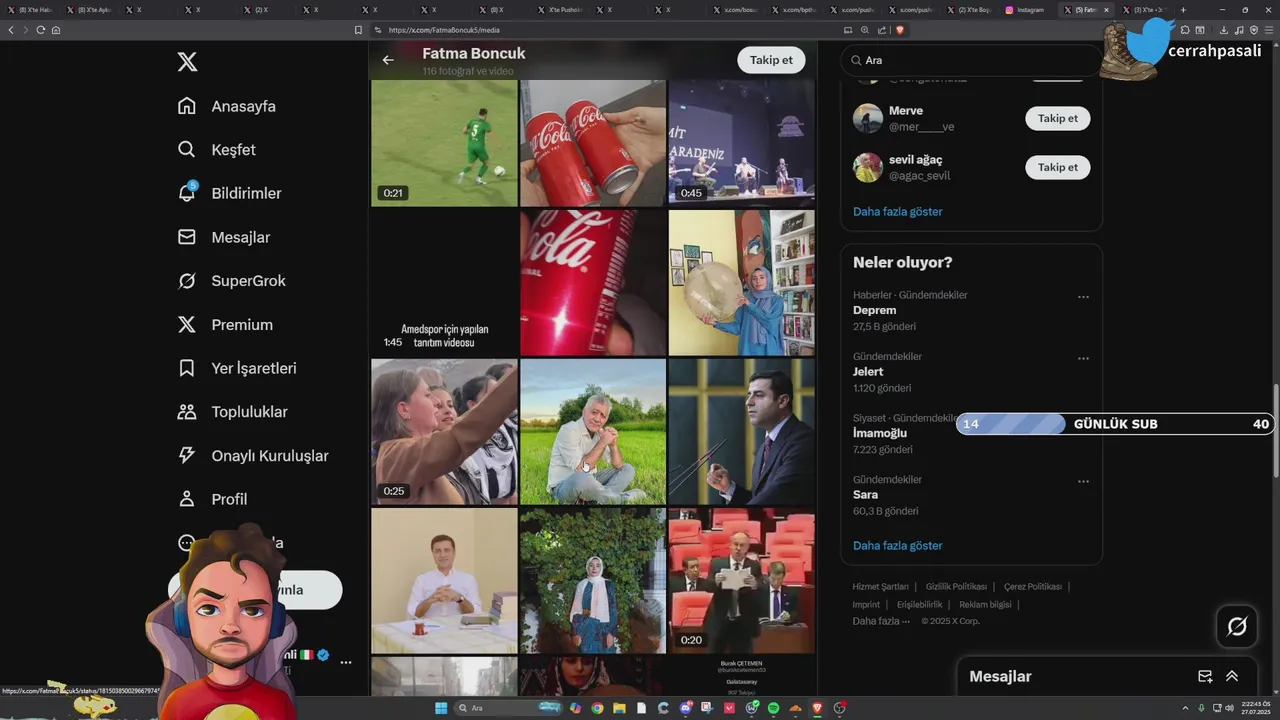Open options for the Deprem trend
Viewport: 1280px width, 720px height.
point(1083,297)
